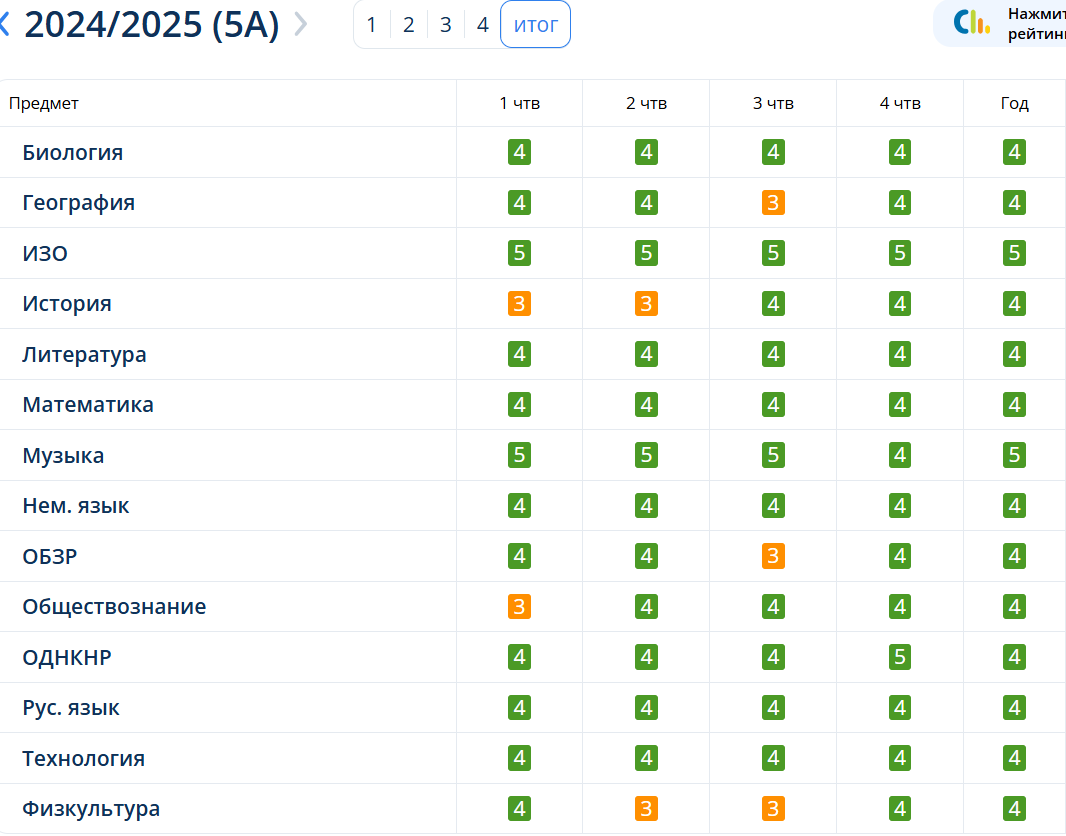Click ИЗО's 1 чтв grade 5

[519, 253]
